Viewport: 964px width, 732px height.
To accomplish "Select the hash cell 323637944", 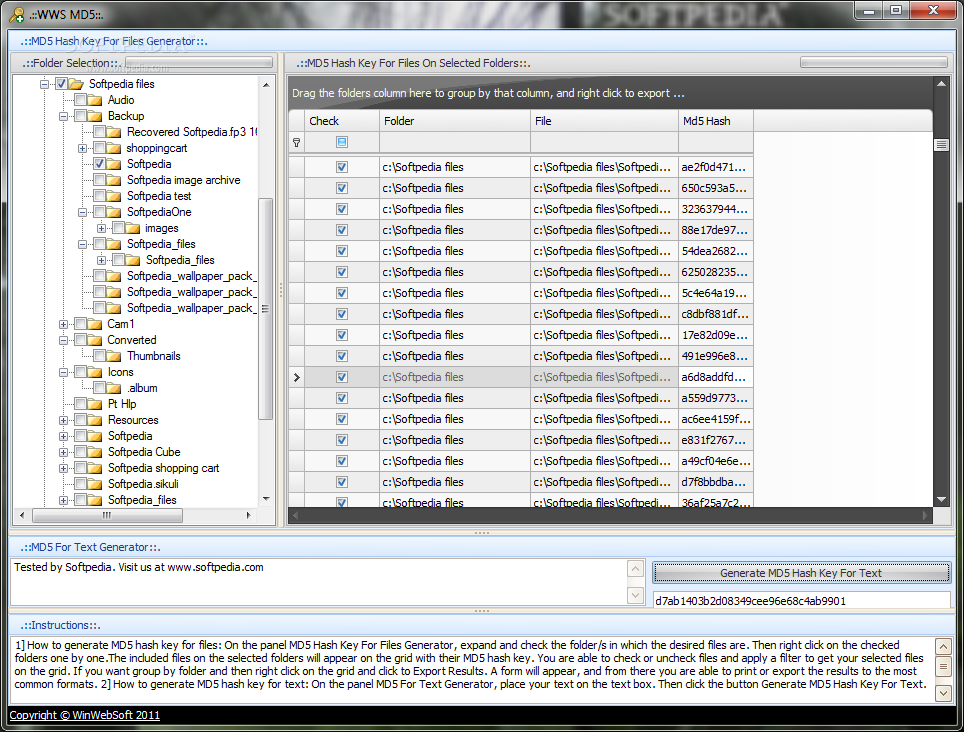I will [x=716, y=209].
